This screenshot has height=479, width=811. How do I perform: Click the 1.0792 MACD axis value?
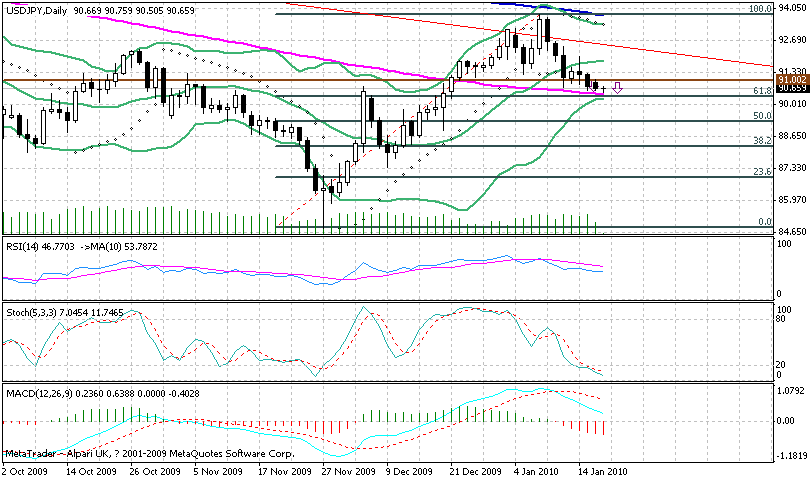click(x=791, y=391)
